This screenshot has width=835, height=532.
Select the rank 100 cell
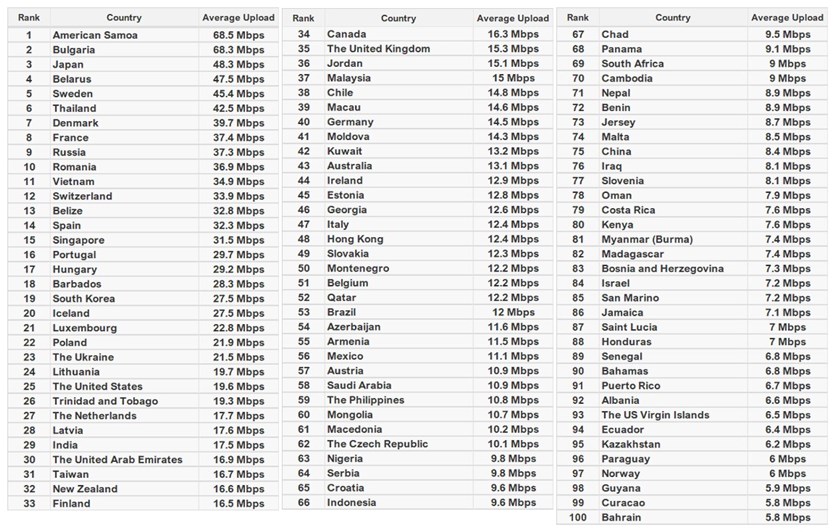[577, 517]
